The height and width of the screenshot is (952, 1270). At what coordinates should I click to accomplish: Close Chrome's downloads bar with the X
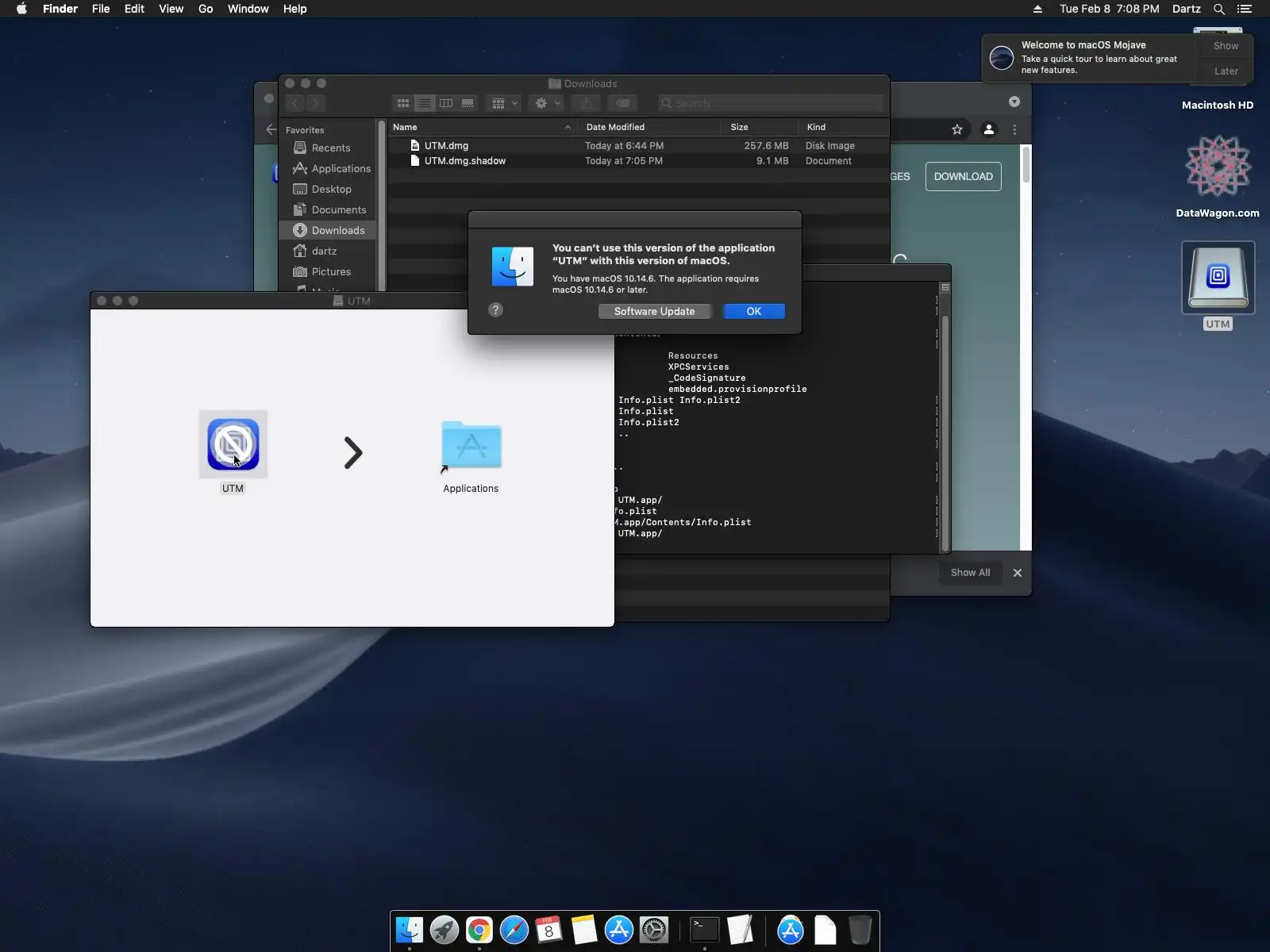coord(1018,572)
